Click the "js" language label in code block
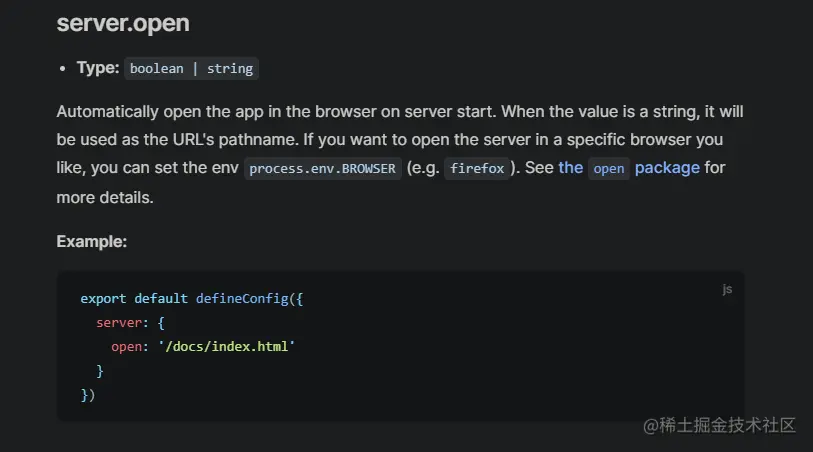Viewport: 813px width, 452px height. tap(727, 289)
